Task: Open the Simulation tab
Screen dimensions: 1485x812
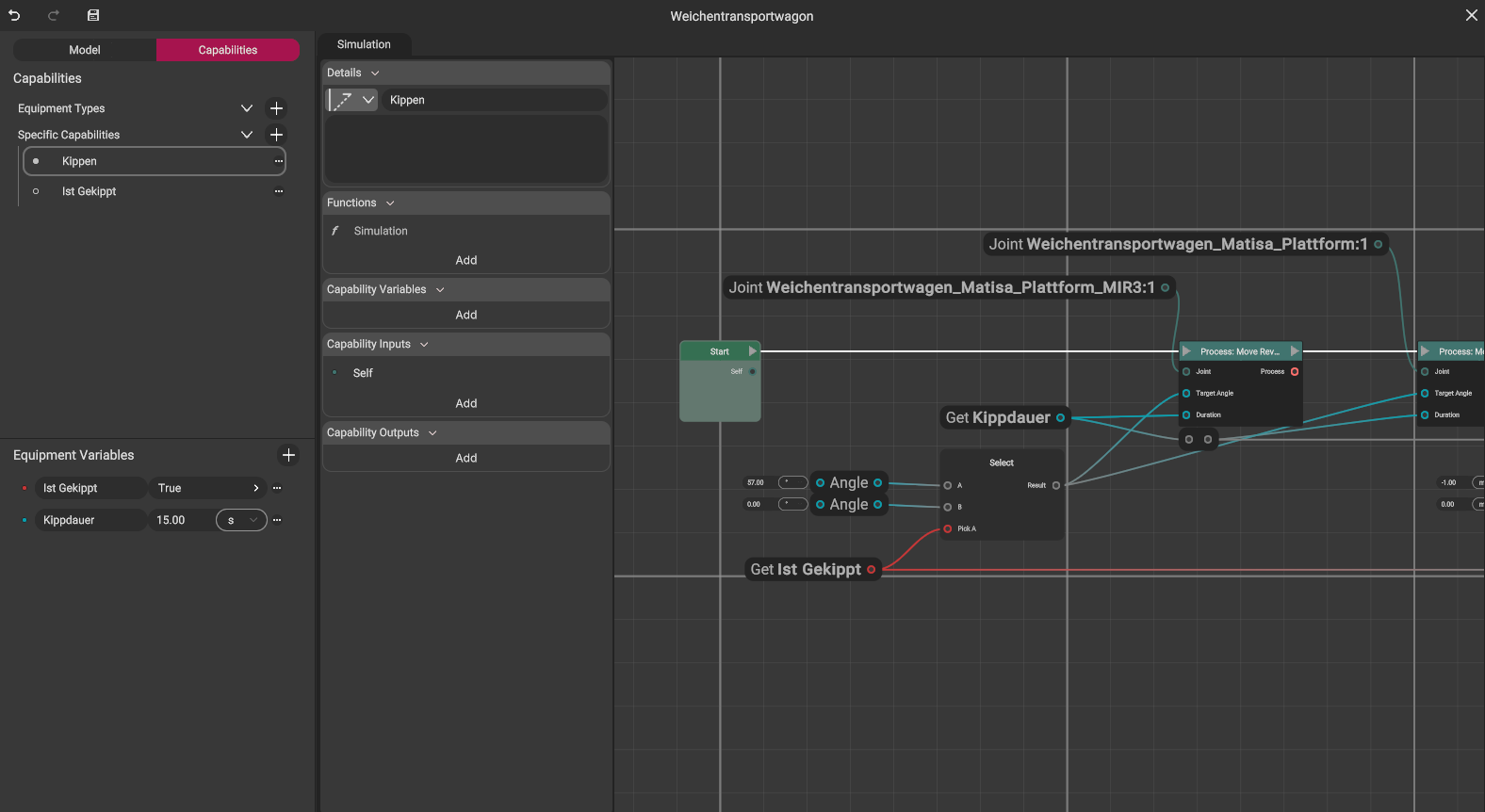Action: pyautogui.click(x=364, y=44)
